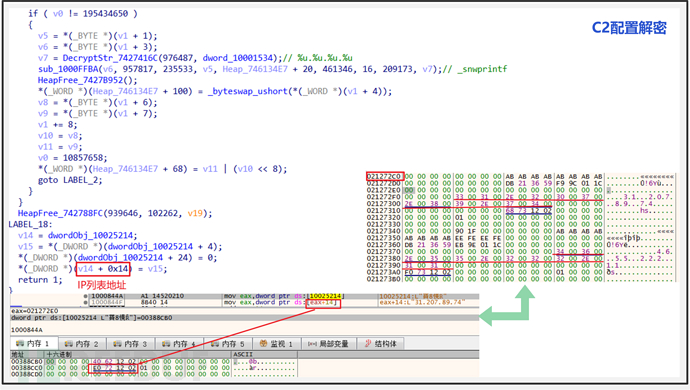Switch to the 结构体 struct tab
690x390 pixels.
click(381, 344)
